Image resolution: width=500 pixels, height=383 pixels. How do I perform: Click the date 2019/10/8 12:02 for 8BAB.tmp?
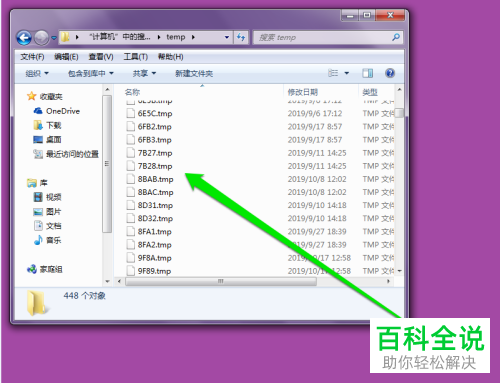pyautogui.click(x=317, y=179)
